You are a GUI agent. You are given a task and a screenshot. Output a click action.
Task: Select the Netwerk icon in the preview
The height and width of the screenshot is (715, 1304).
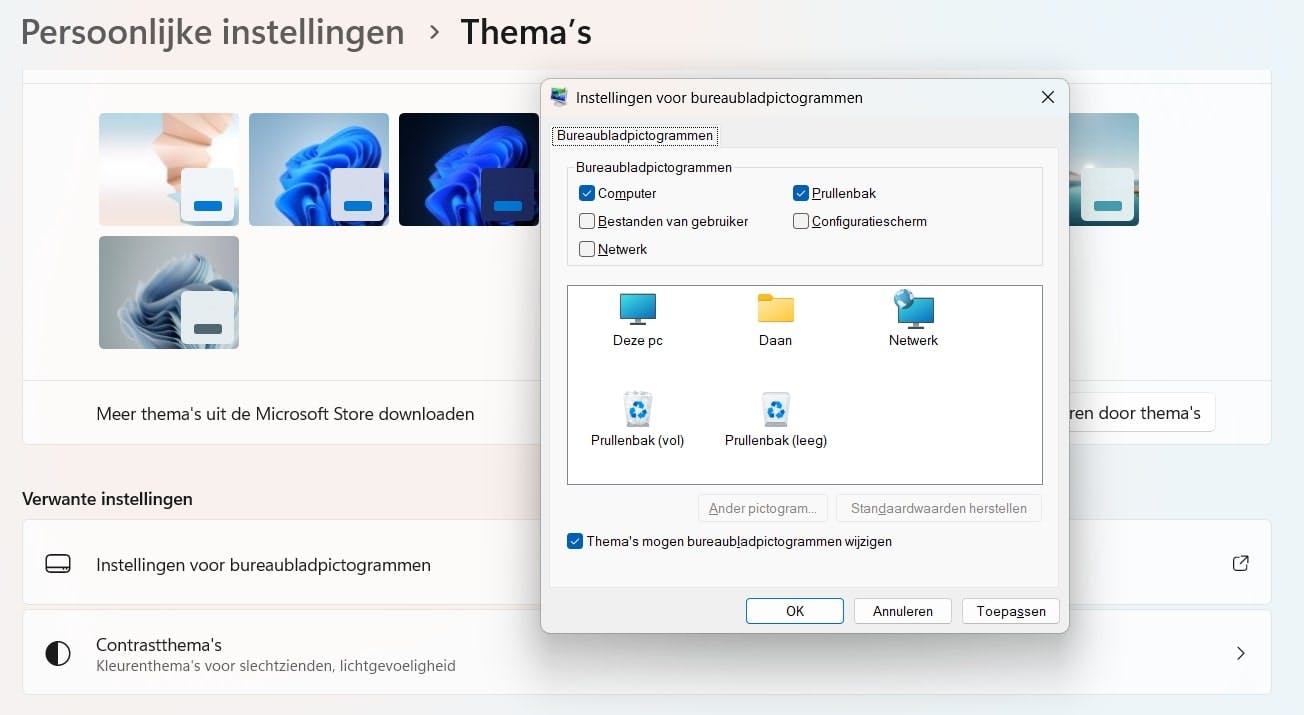click(913, 315)
